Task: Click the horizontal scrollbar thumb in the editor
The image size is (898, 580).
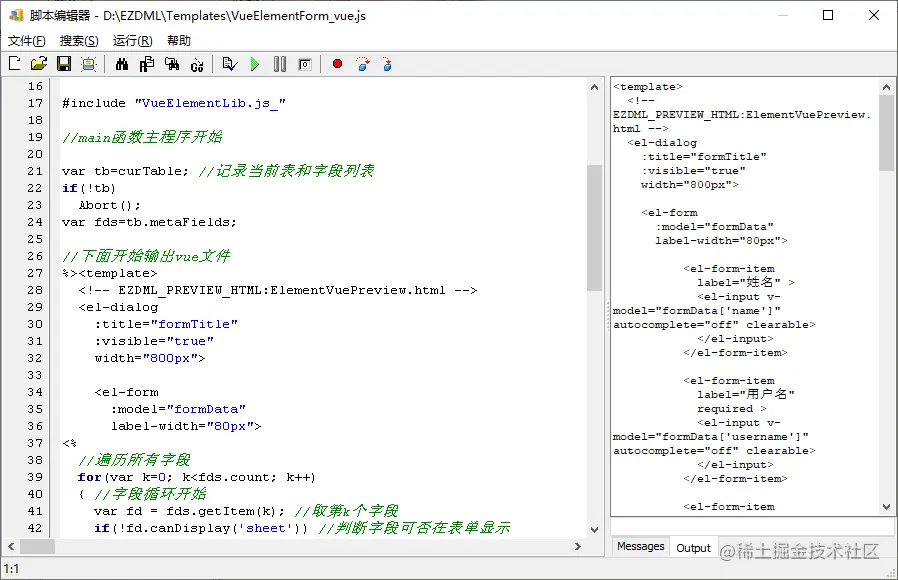Action: tap(37, 547)
